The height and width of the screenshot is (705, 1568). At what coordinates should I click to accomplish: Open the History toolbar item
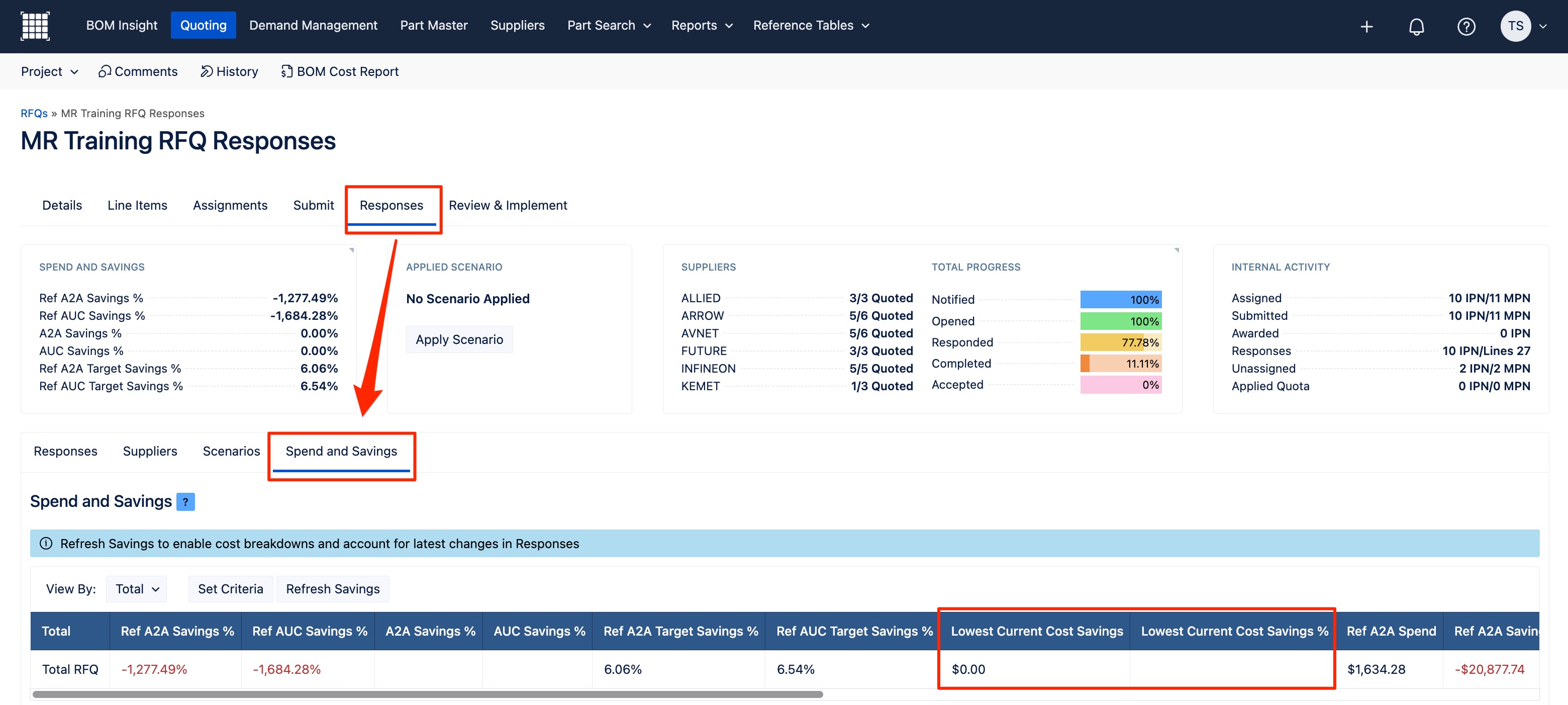pyautogui.click(x=230, y=71)
